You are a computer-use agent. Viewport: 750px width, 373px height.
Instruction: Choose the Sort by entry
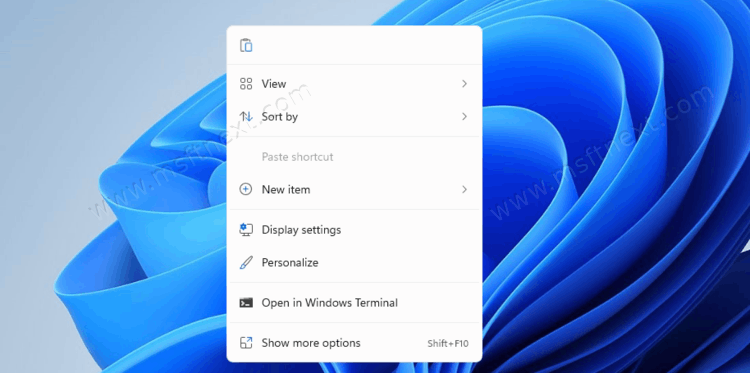[x=354, y=117]
